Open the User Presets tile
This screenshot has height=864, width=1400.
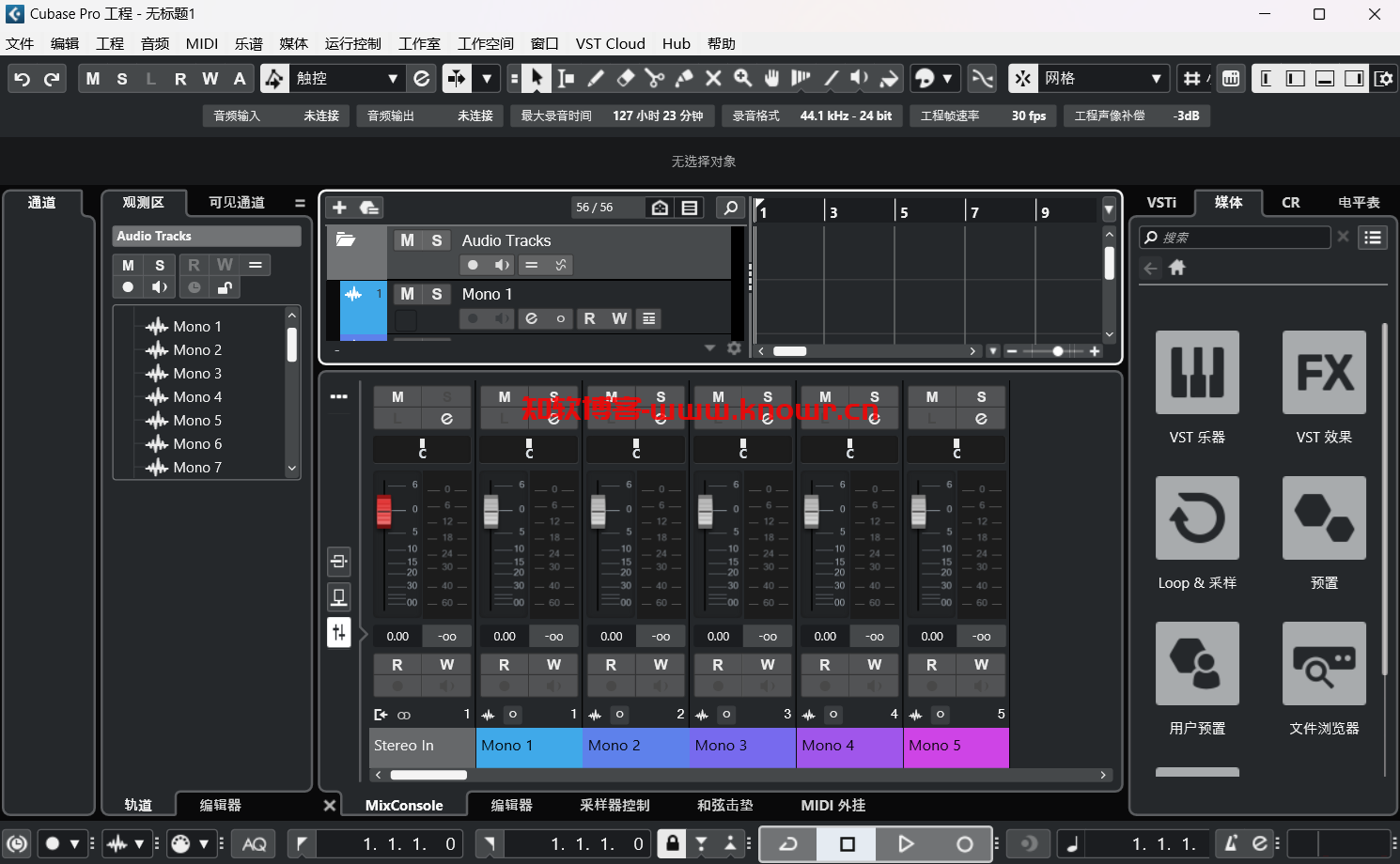pos(1197,664)
